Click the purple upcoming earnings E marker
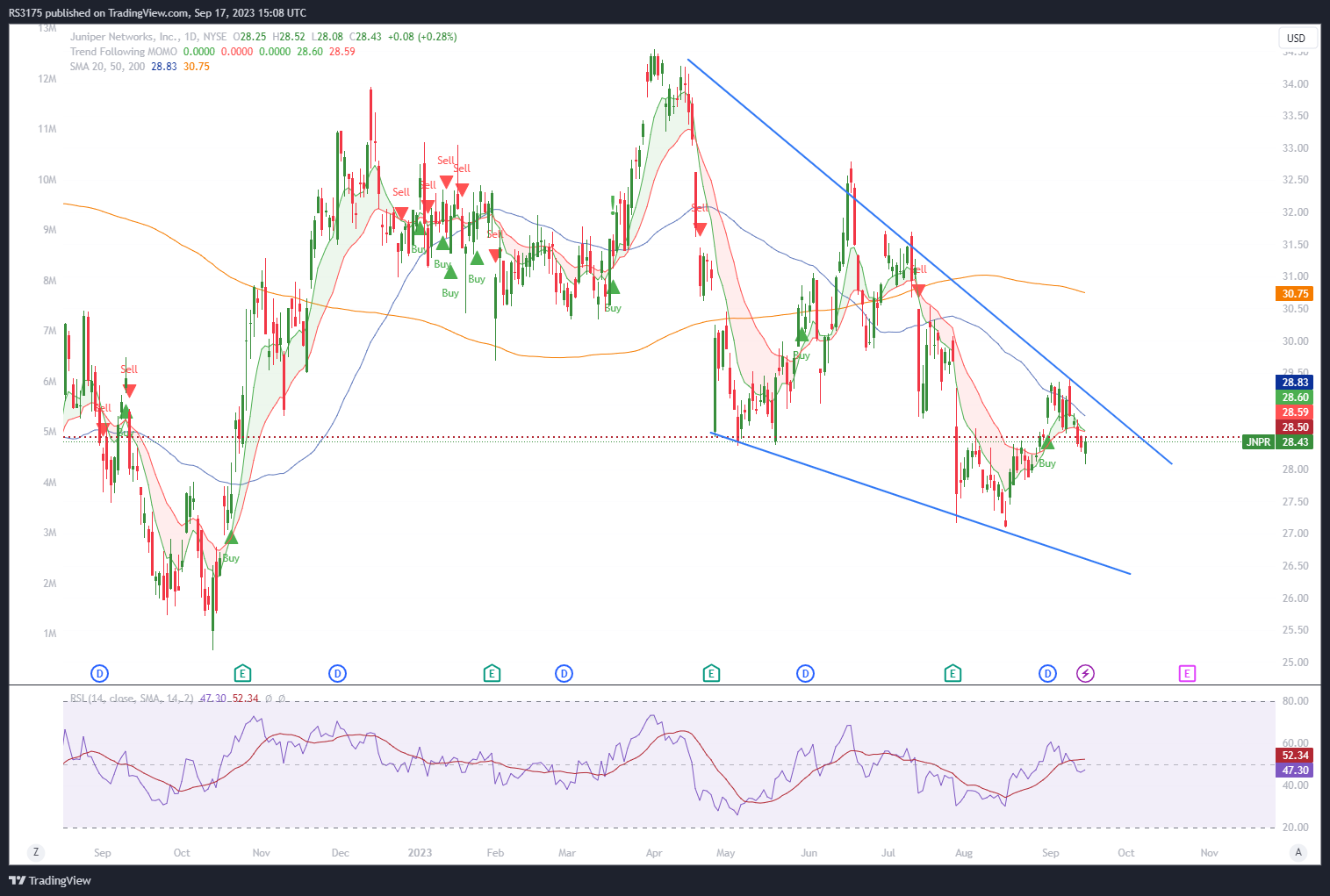This screenshot has width=1330, height=896. pos(1187,674)
